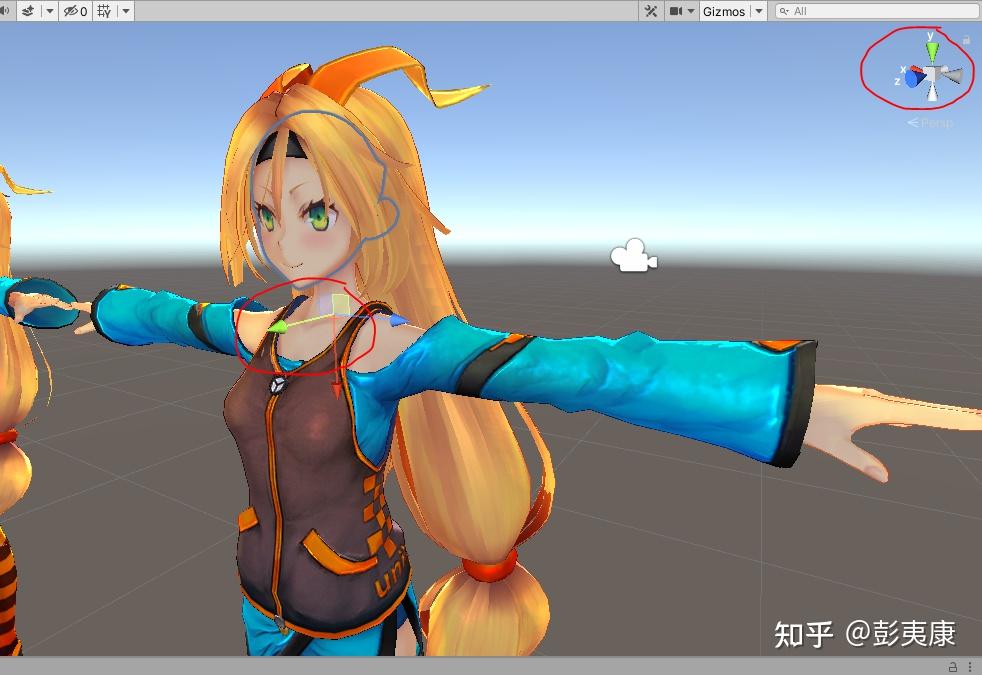This screenshot has width=982, height=675.
Task: Toggle scene audio speaker button
Action: click(4, 11)
